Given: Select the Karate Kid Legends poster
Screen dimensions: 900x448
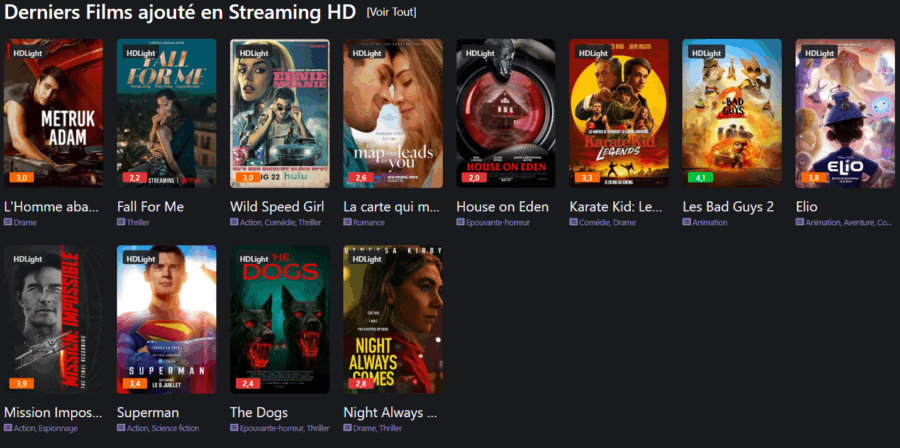Looking at the screenshot, I should click(x=619, y=113).
